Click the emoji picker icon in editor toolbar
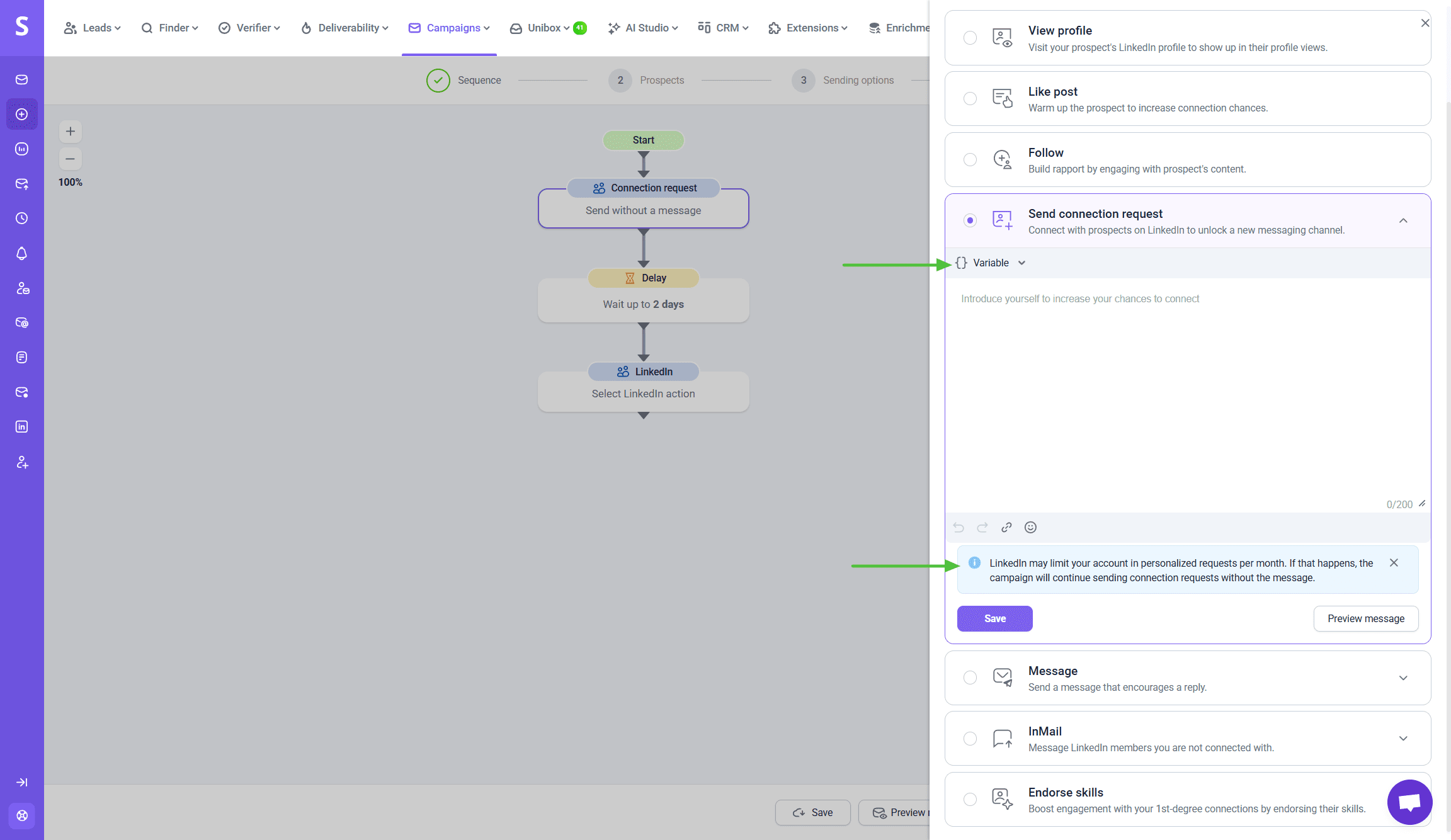Viewport: 1451px width, 840px height. coord(1030,528)
